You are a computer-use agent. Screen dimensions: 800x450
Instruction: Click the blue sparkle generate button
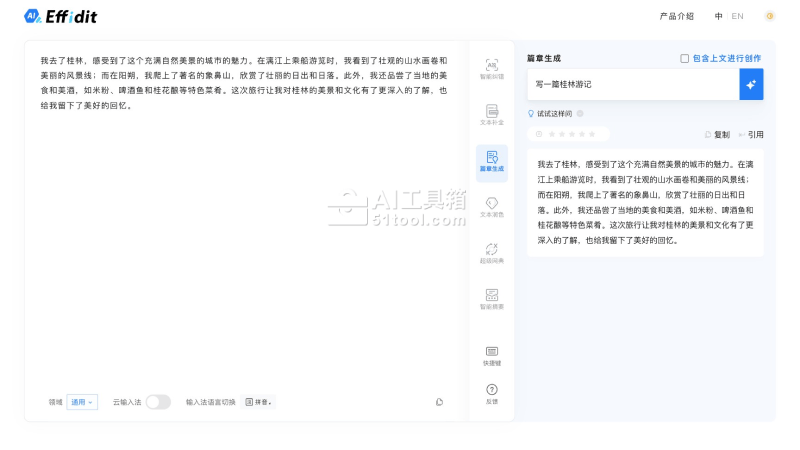[751, 85]
